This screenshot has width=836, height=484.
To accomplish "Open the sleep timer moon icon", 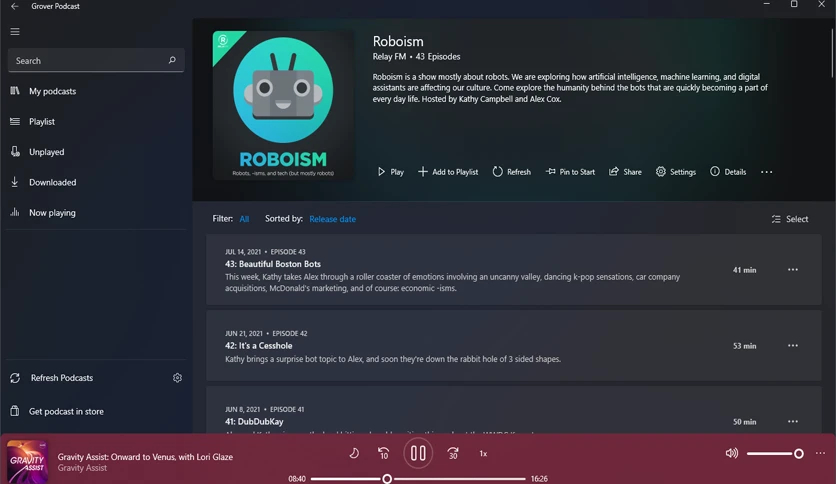I will [354, 454].
